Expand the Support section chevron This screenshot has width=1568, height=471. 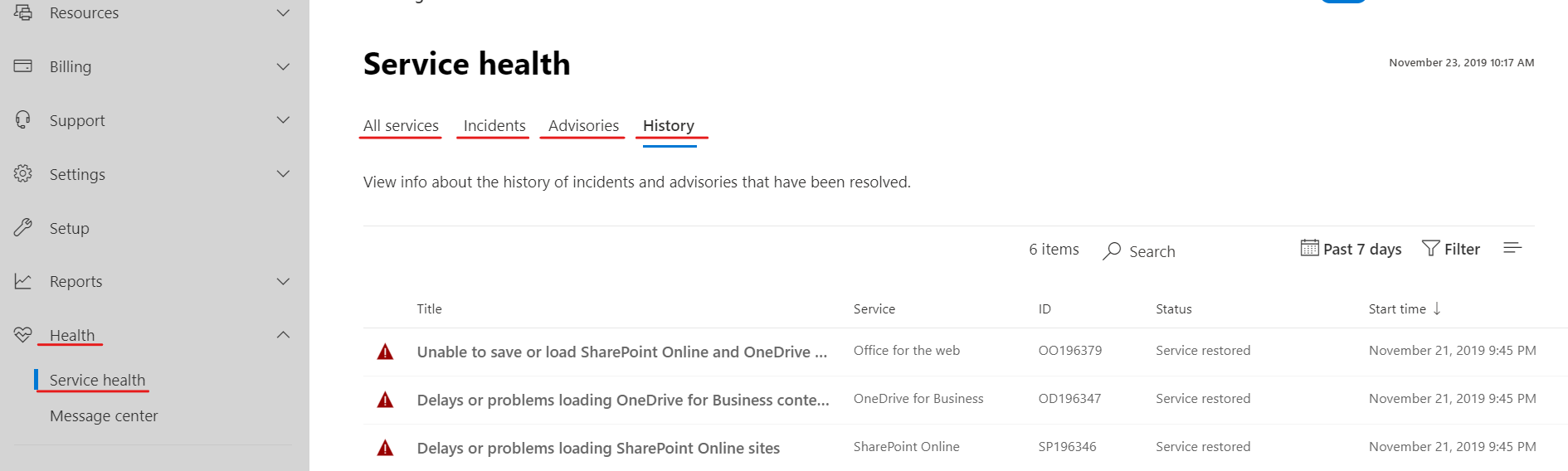(x=283, y=120)
